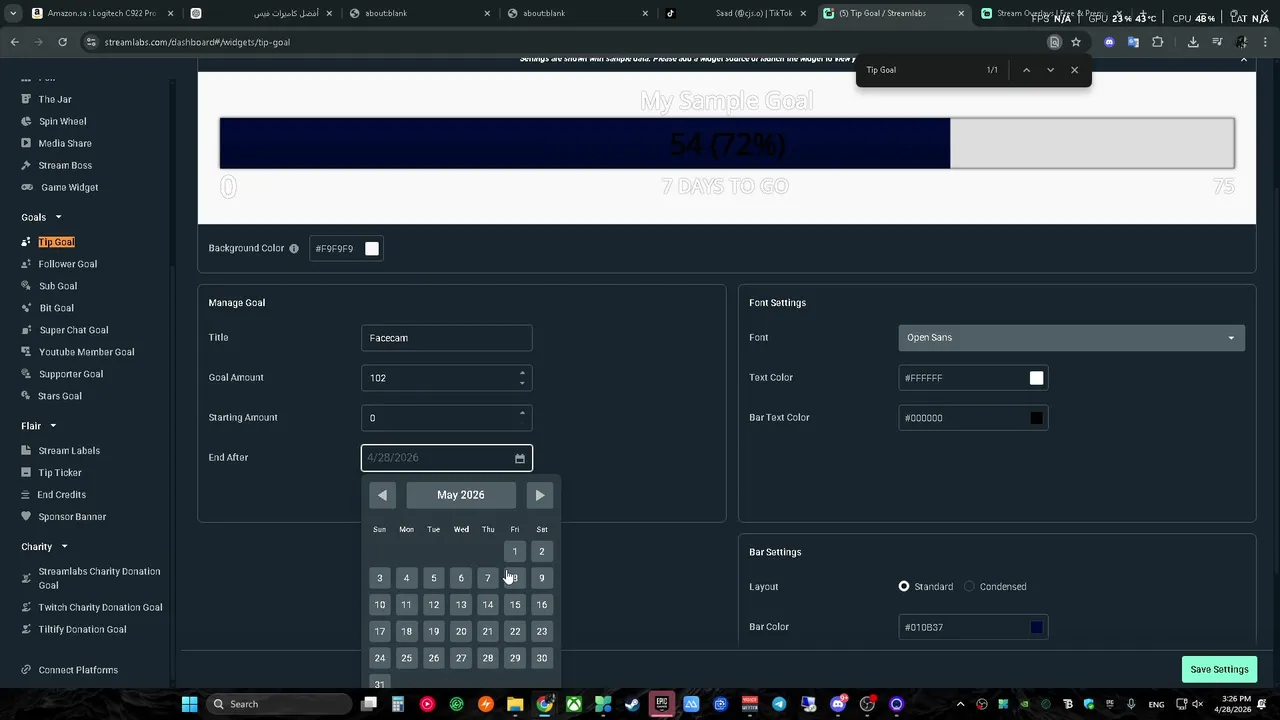This screenshot has height=720, width=1280.
Task: Open the Stream Boss widget
Action: point(65,165)
